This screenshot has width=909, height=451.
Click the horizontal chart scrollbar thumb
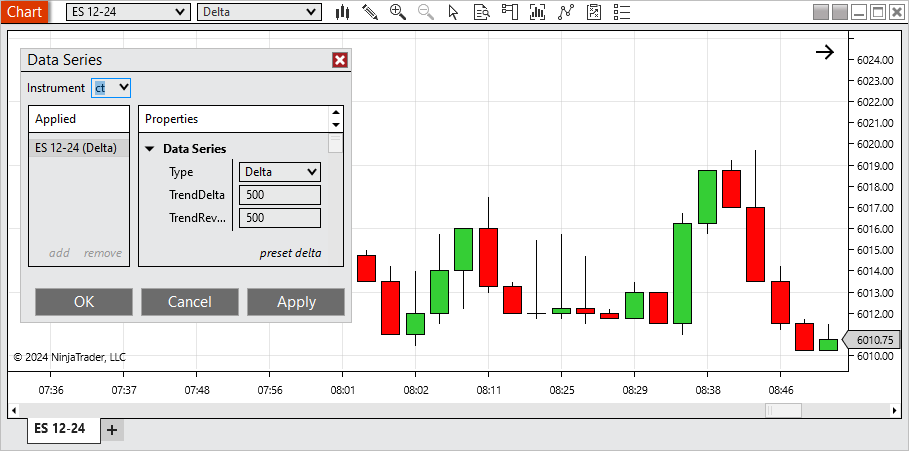[783, 410]
